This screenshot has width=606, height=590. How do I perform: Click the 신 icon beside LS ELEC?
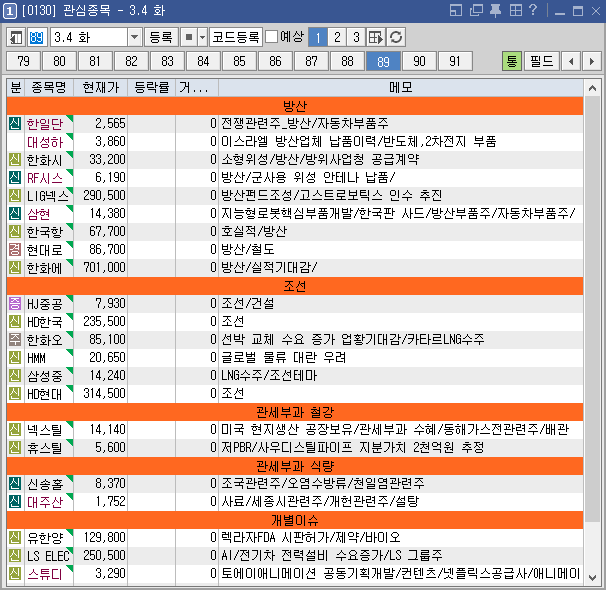tap(15, 556)
